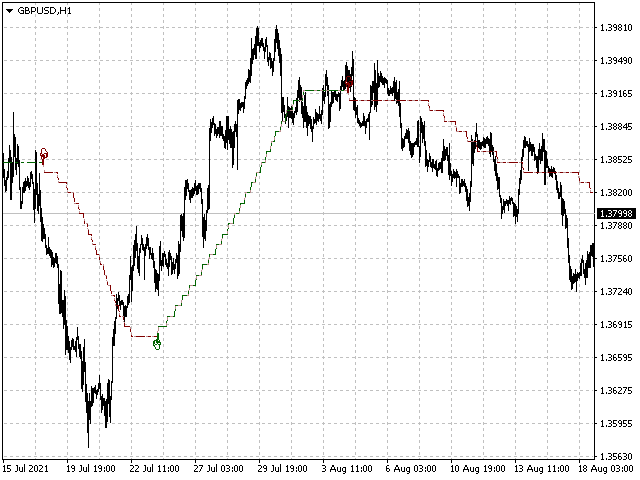Image resolution: width=640 pixels, height=480 pixels.
Task: Click the 1.39810 price scale label
Action: coord(616,27)
